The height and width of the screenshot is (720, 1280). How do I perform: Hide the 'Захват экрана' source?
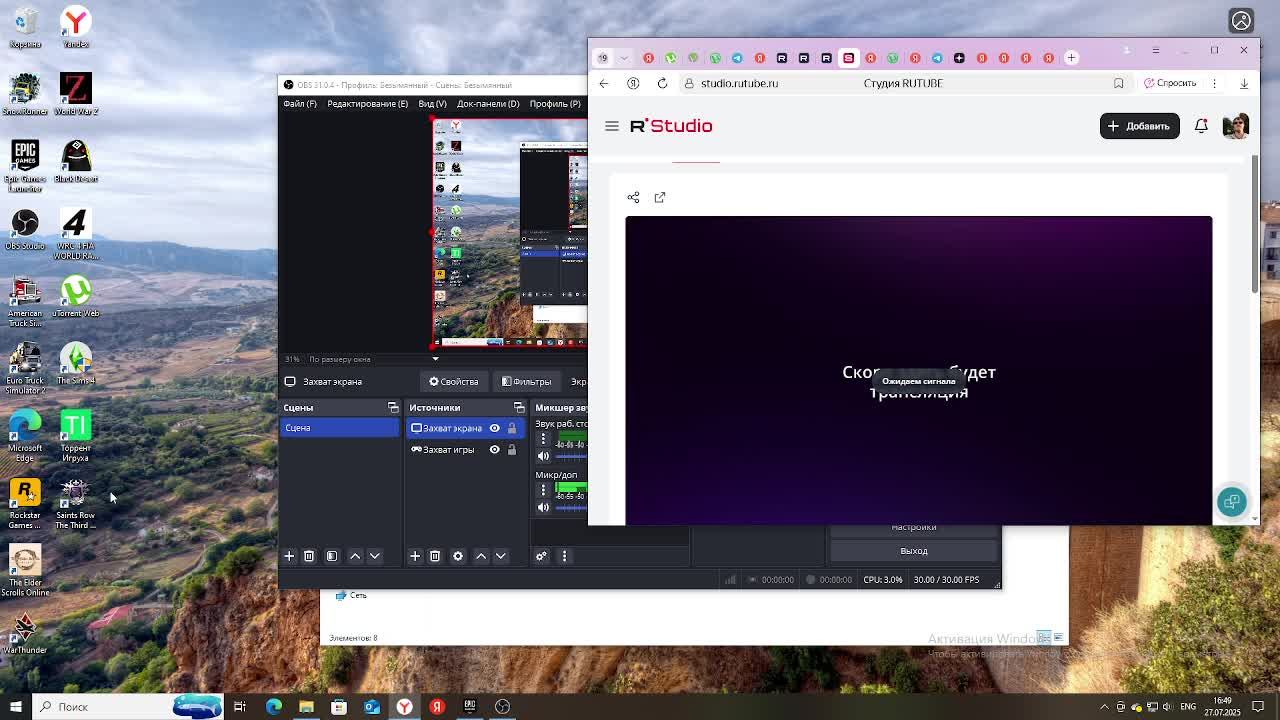(494, 428)
